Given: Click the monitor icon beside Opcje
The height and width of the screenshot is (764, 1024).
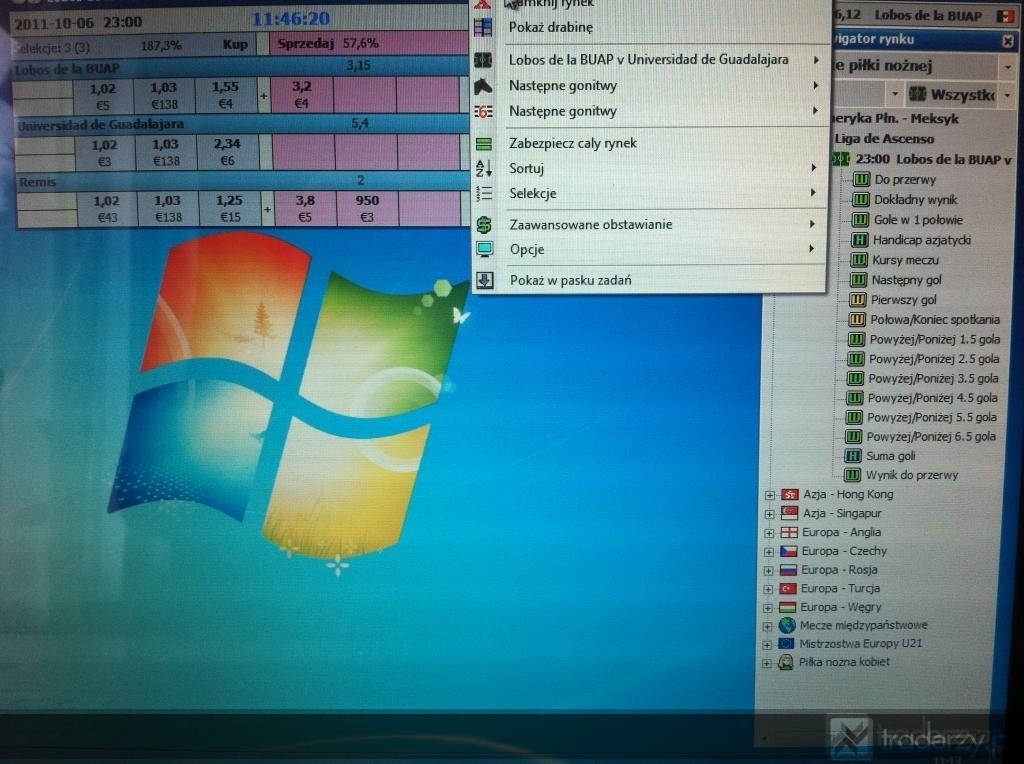Looking at the screenshot, I should coord(485,249).
